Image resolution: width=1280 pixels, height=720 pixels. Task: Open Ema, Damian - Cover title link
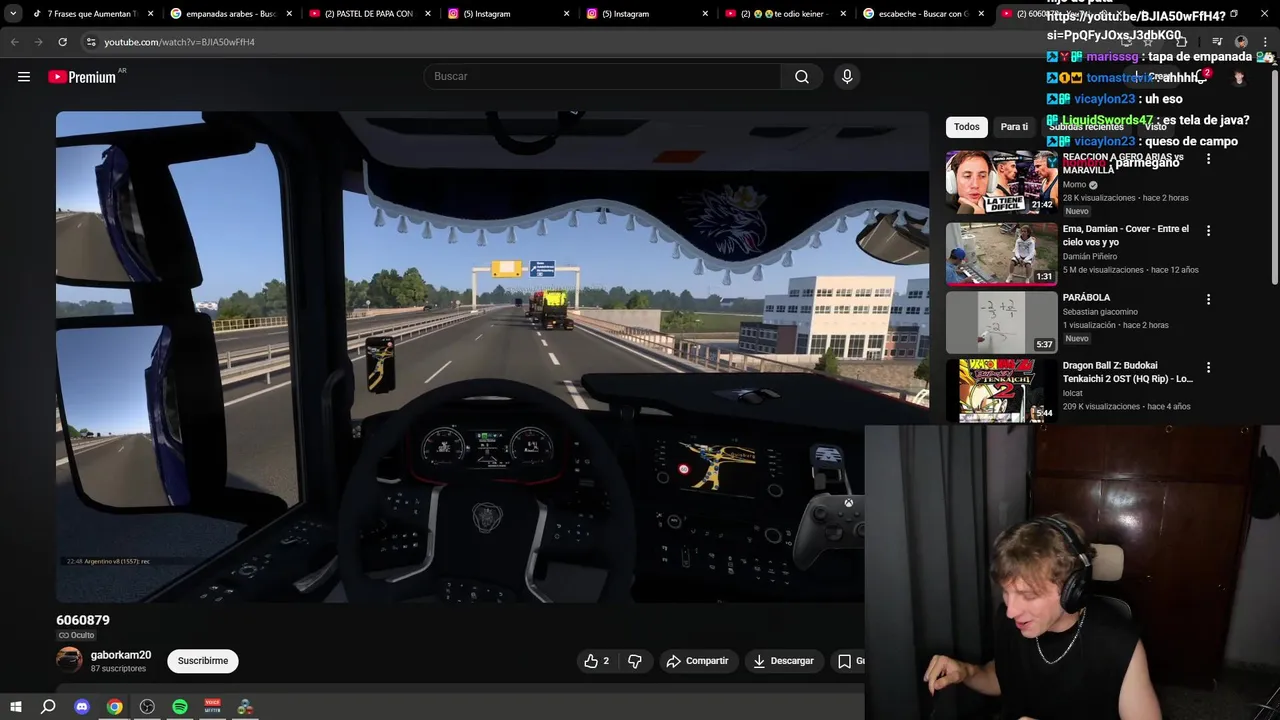point(1126,235)
